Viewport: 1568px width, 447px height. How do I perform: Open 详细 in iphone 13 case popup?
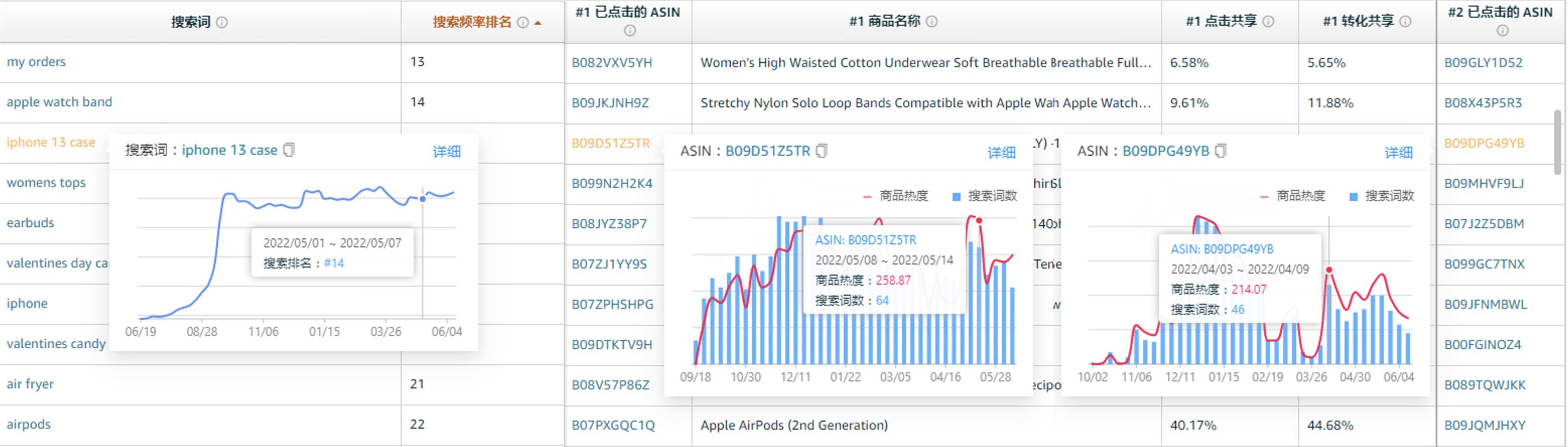click(x=446, y=152)
